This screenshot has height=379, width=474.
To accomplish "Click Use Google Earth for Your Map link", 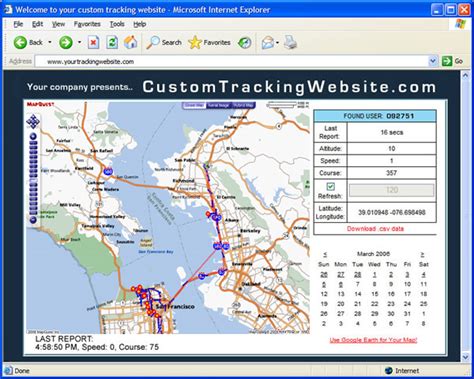I will click(373, 340).
